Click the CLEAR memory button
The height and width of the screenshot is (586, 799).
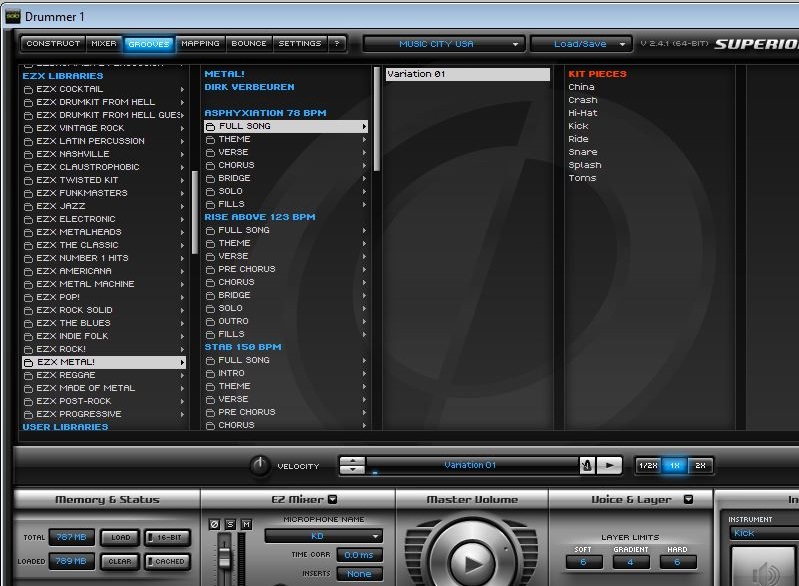pos(120,562)
